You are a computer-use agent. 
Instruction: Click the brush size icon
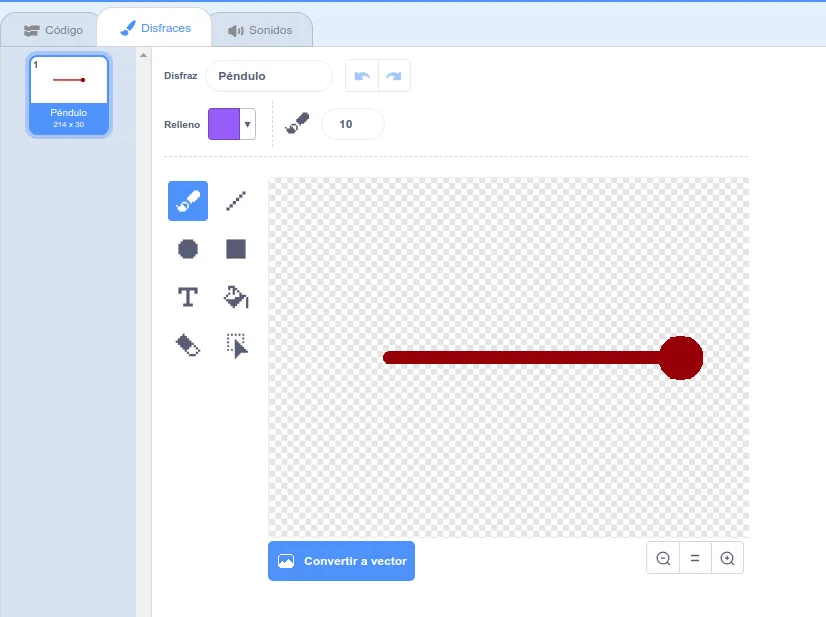pyautogui.click(x=297, y=124)
